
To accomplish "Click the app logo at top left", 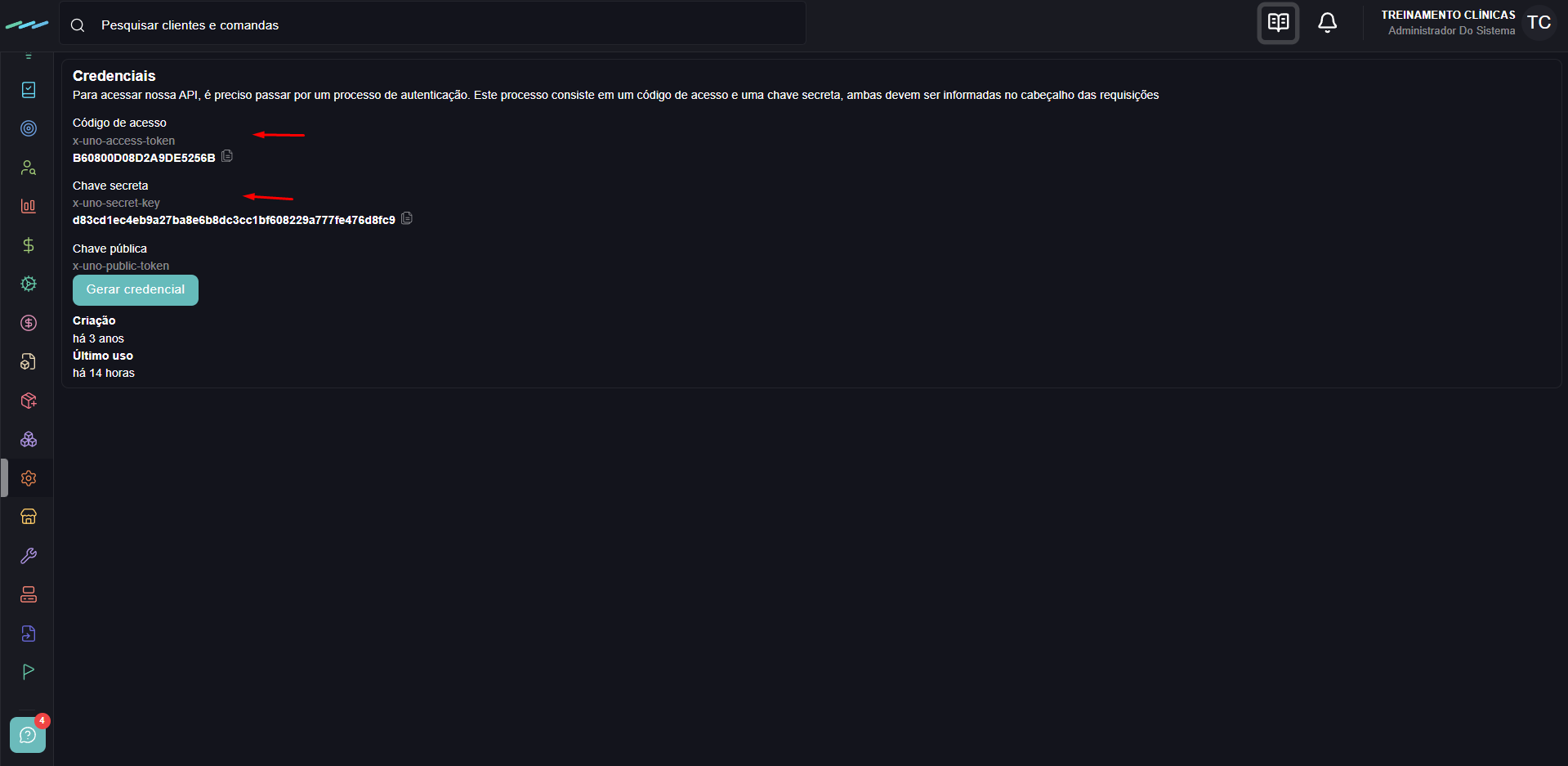I will (27, 25).
